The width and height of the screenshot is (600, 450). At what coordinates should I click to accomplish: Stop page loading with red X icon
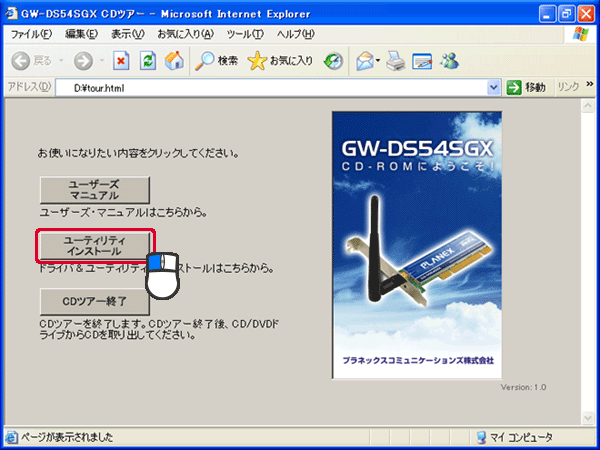pos(121,61)
